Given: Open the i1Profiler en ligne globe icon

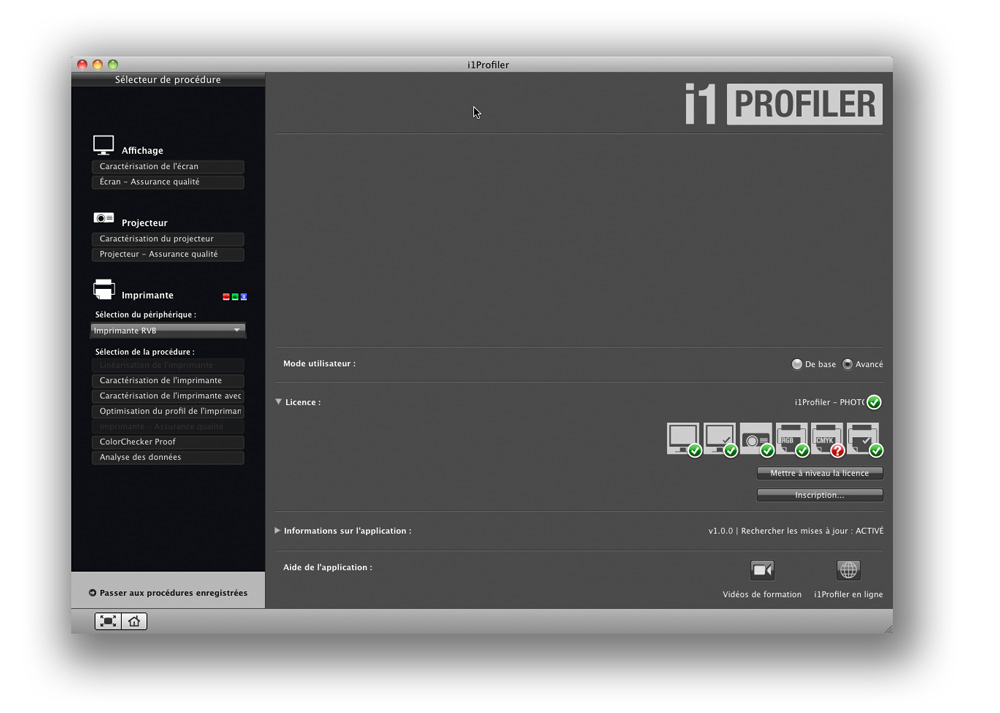Looking at the screenshot, I should tap(848, 570).
